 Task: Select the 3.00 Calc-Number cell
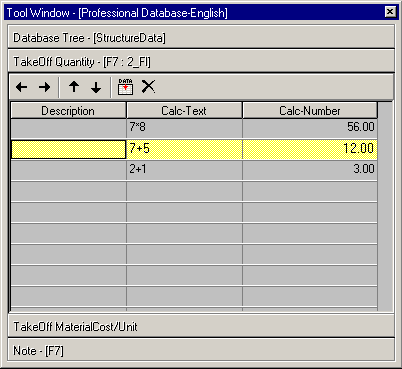point(310,170)
